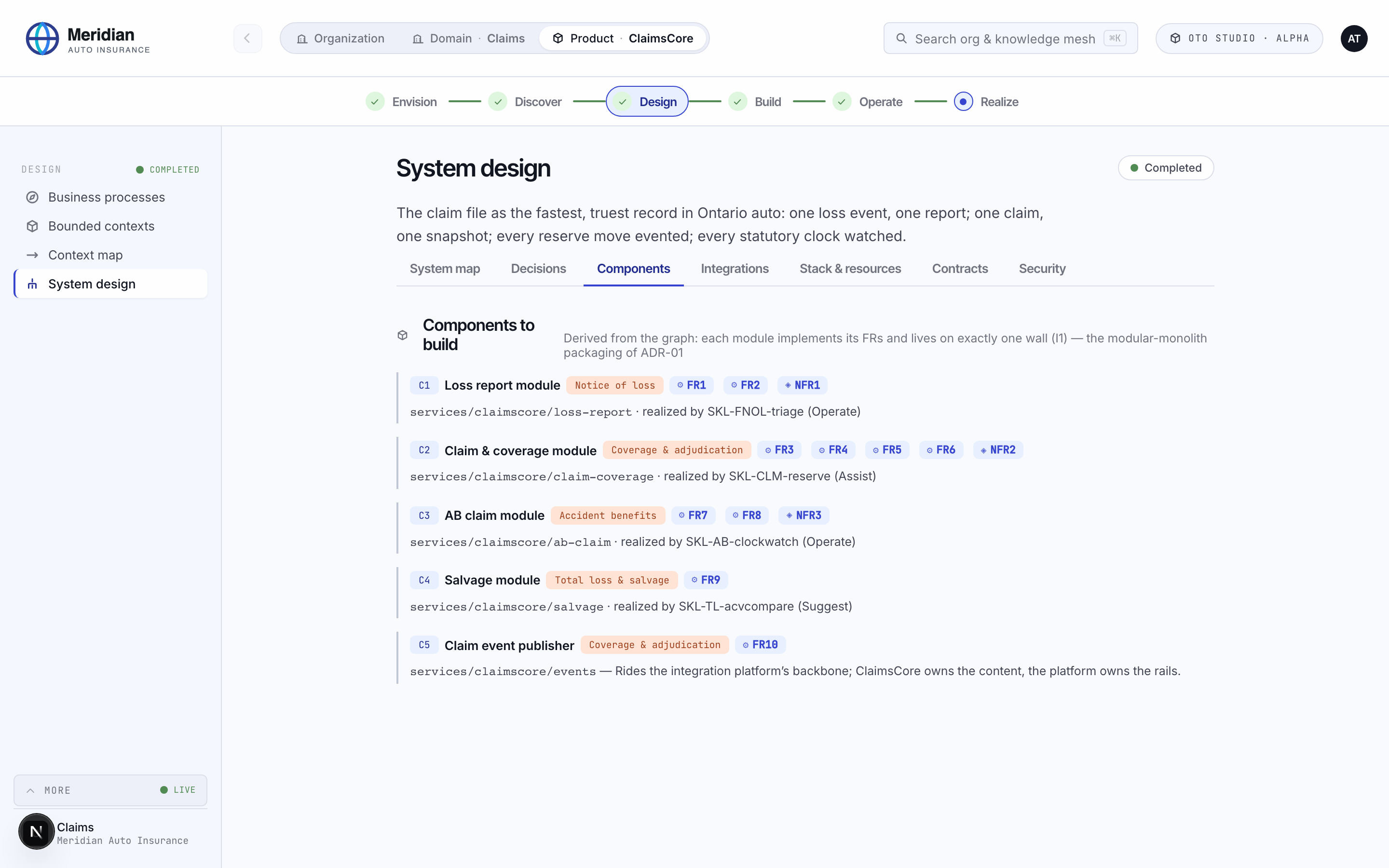This screenshot has height=868, width=1389.
Task: Go to the Envision stage label
Action: (x=414, y=102)
